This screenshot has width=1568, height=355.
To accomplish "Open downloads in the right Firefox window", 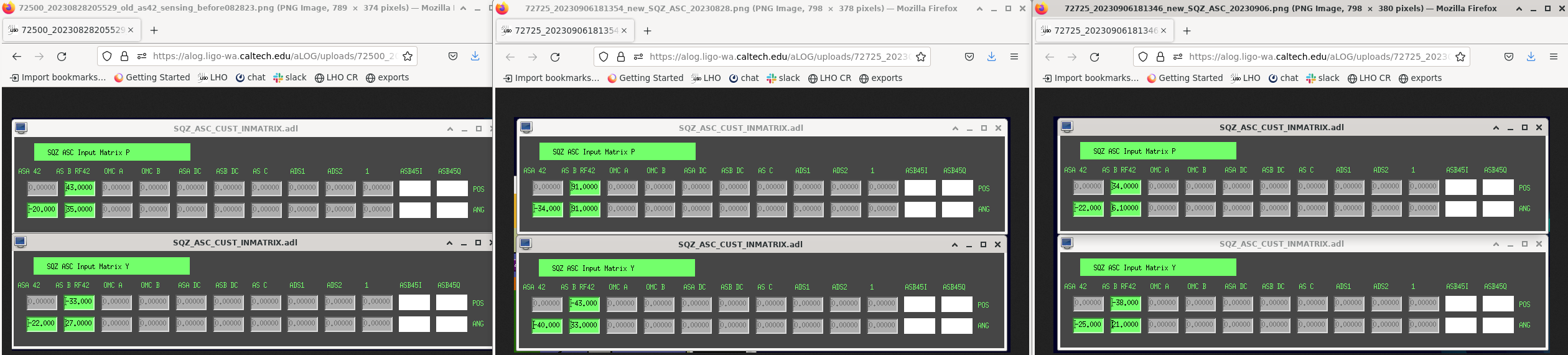I will (1531, 57).
